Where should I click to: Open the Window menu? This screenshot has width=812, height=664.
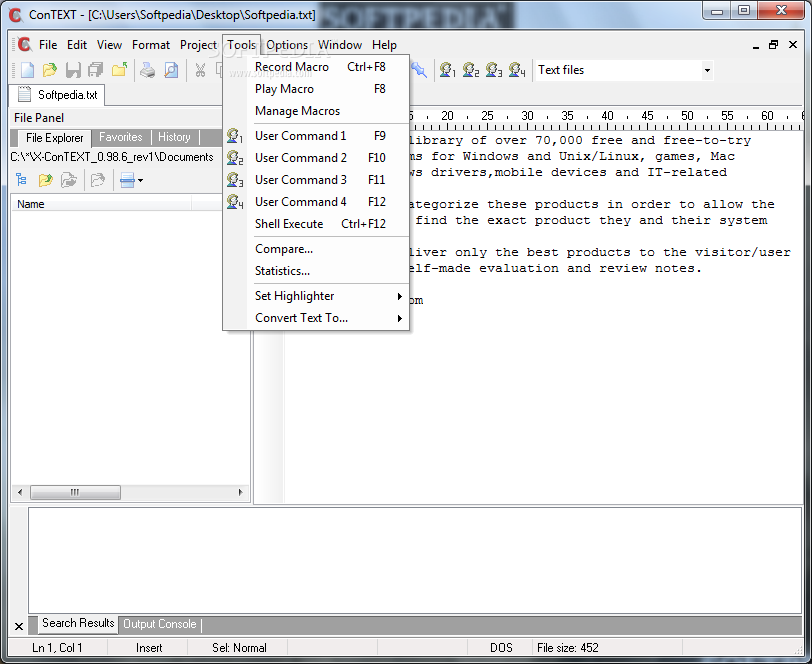point(340,45)
